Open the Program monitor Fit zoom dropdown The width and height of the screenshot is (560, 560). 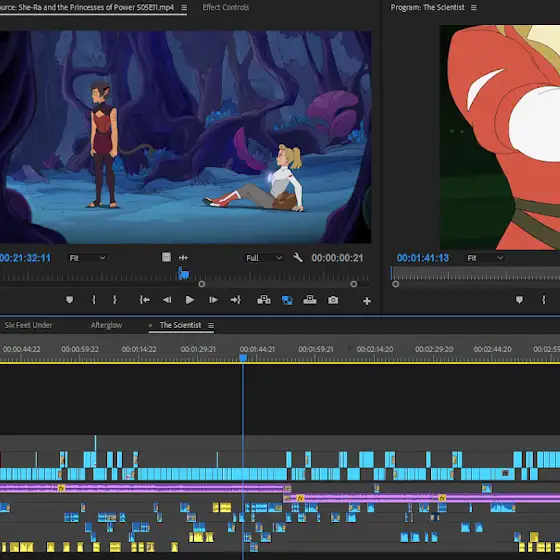tap(485, 258)
